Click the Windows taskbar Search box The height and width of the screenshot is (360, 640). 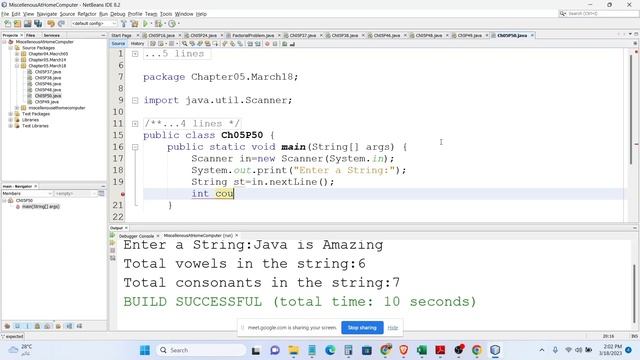tap(201, 350)
